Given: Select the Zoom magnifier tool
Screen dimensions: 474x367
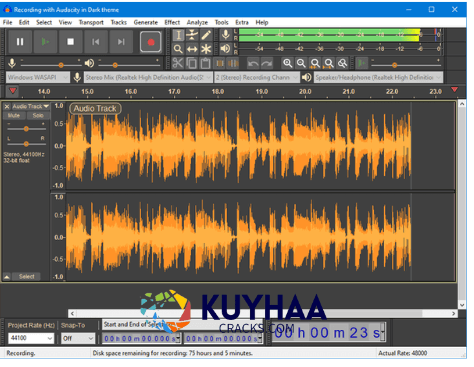Looking at the screenshot, I should (x=178, y=49).
